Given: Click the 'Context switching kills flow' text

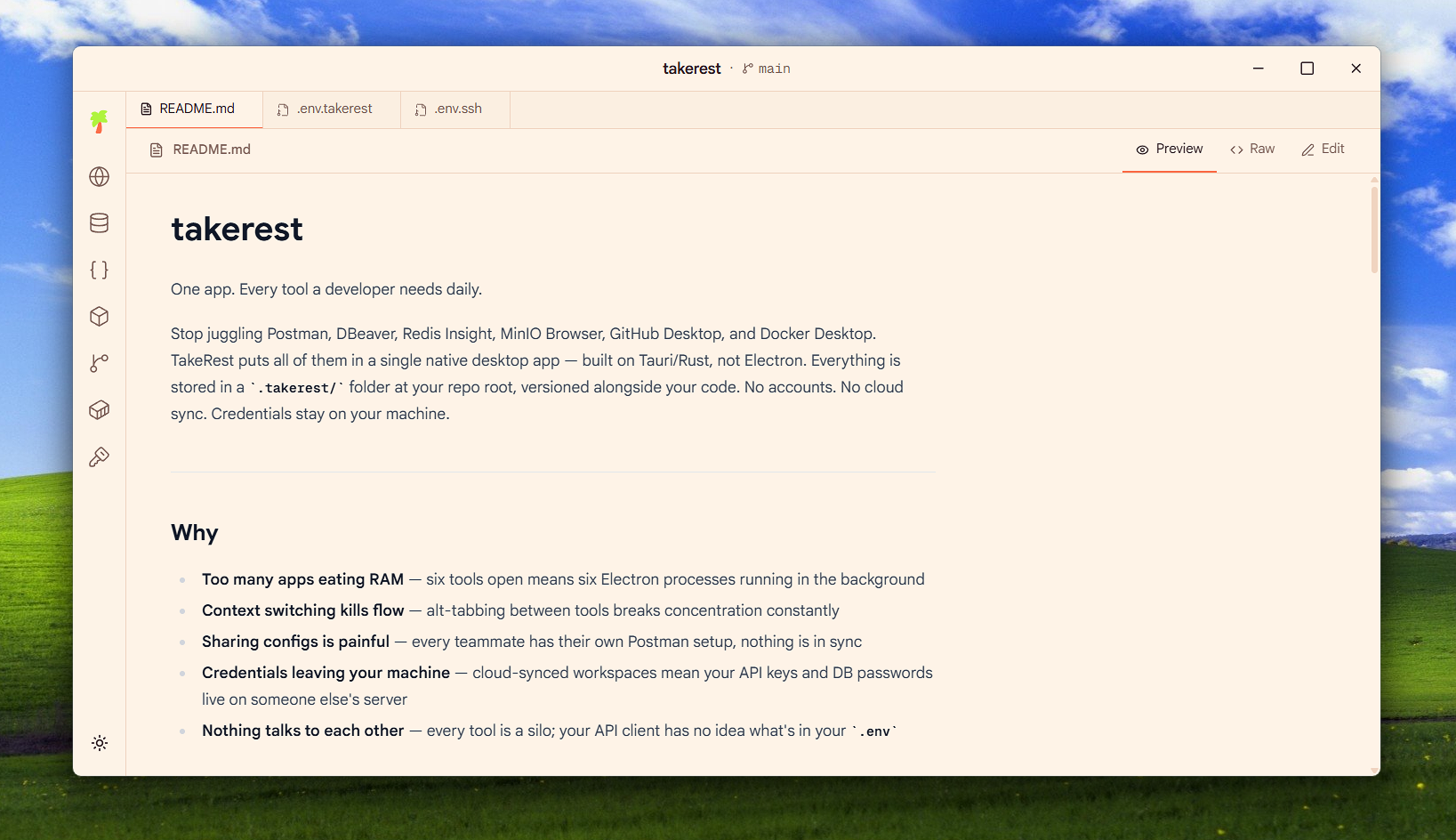Looking at the screenshot, I should pyautogui.click(x=302, y=610).
